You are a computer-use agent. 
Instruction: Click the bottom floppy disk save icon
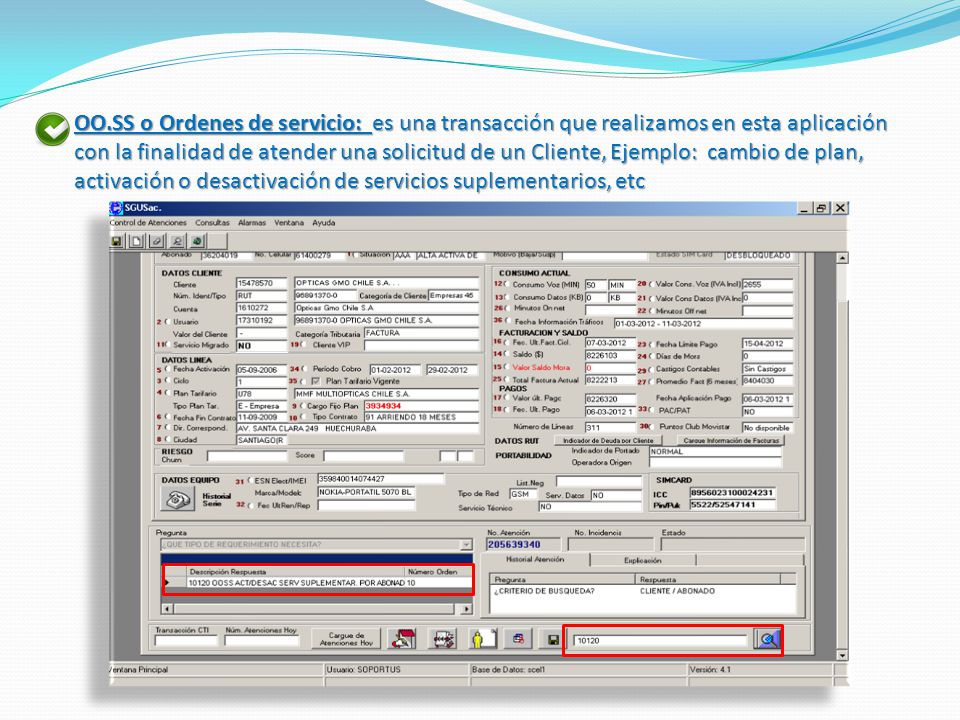coord(553,640)
